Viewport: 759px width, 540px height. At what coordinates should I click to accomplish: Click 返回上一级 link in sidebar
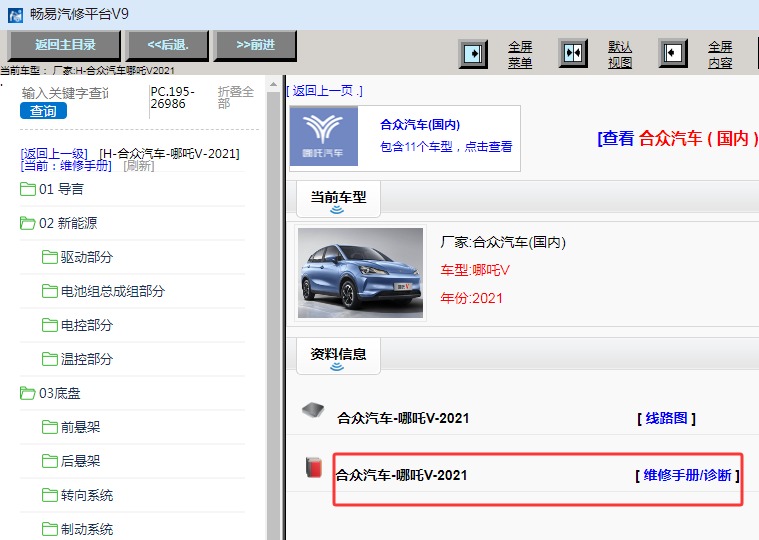(54, 154)
